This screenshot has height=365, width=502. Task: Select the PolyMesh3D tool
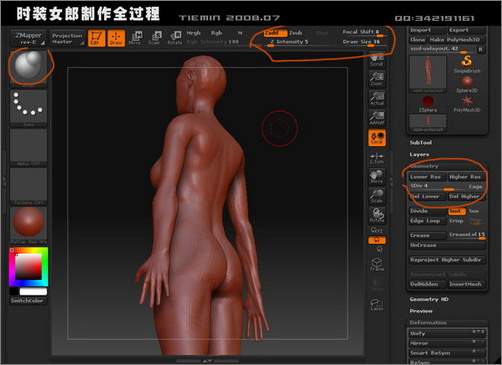point(467,104)
